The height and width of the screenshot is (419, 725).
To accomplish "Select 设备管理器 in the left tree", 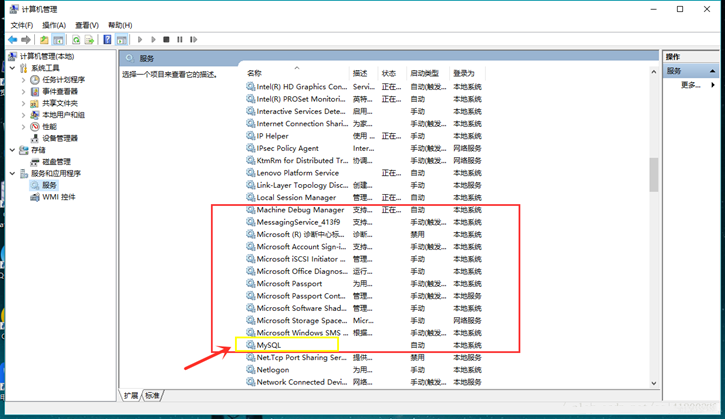I will (x=59, y=138).
